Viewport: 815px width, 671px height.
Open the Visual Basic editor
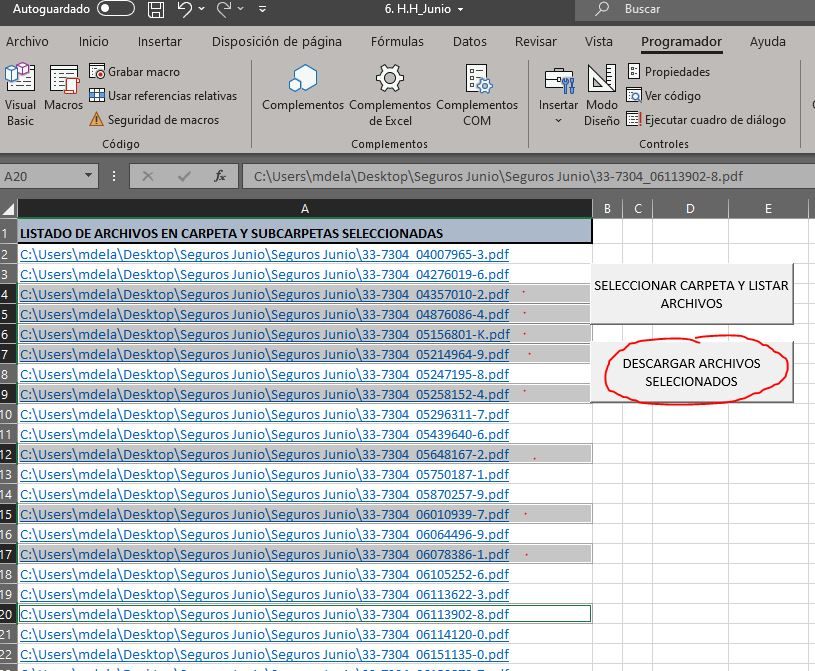point(20,95)
